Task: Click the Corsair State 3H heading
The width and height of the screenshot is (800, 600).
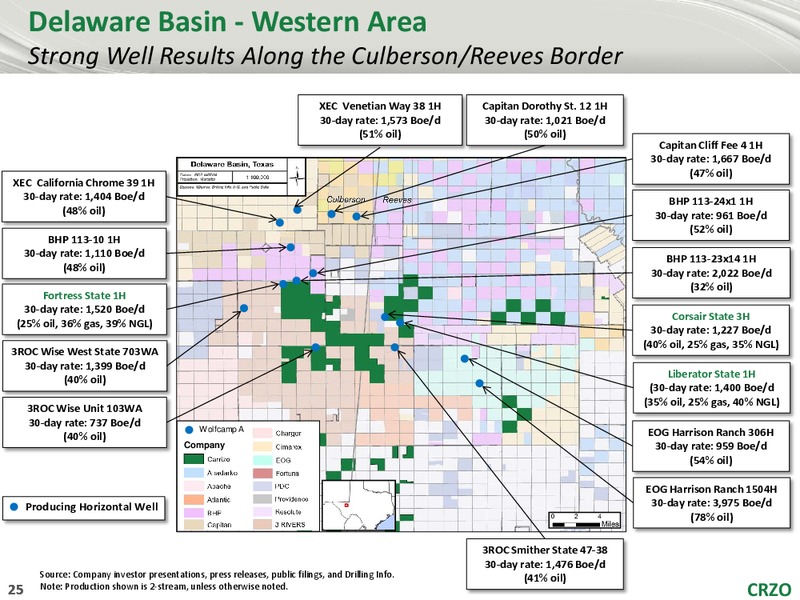Action: coord(711,316)
